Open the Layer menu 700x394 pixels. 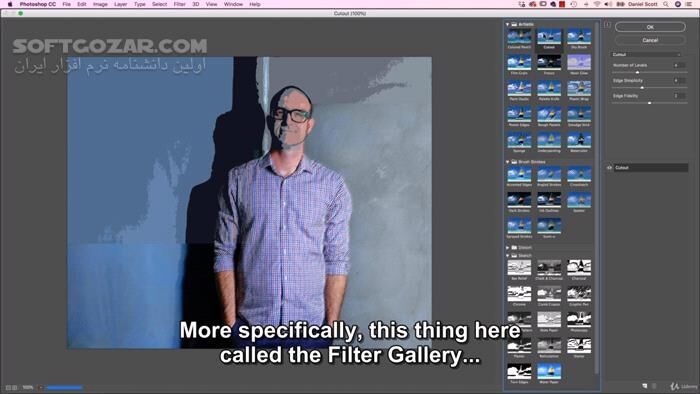(121, 4)
